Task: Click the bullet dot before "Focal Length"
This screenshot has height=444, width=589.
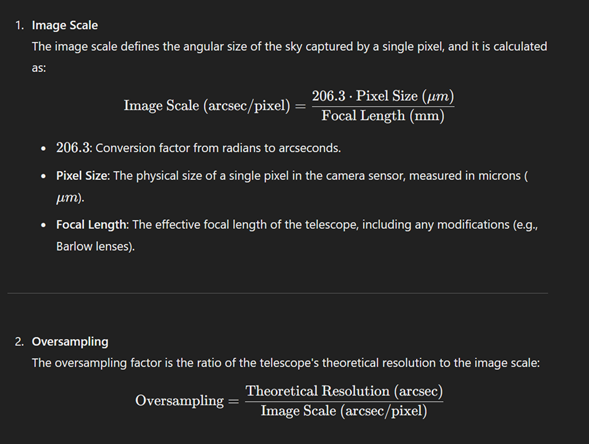Action: (44, 225)
